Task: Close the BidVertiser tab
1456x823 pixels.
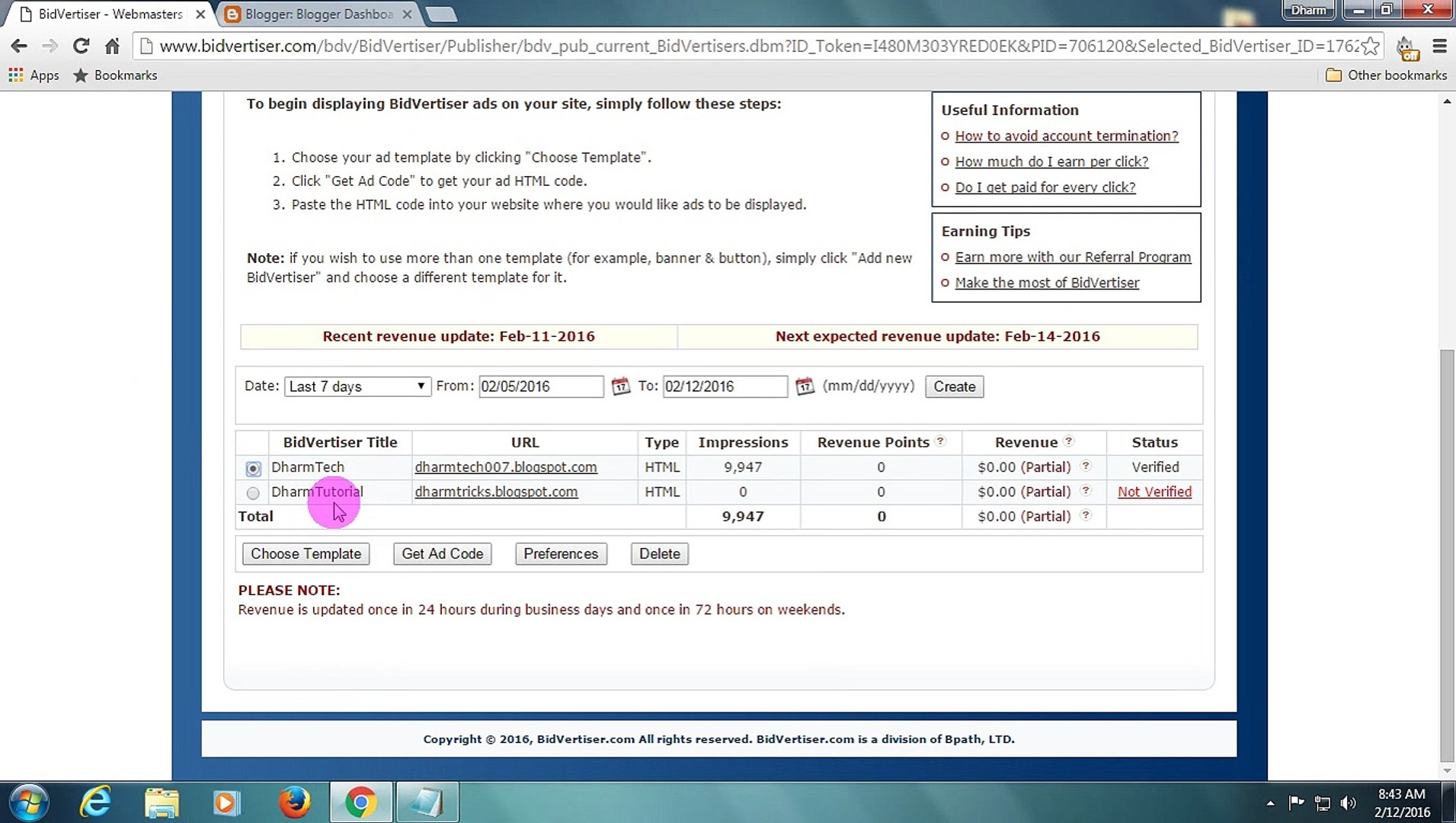Action: point(200,14)
